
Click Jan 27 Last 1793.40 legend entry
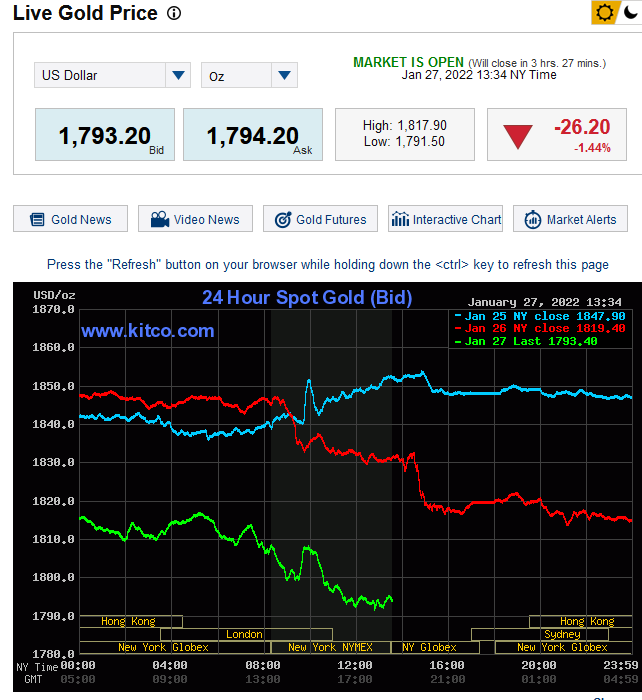point(526,341)
